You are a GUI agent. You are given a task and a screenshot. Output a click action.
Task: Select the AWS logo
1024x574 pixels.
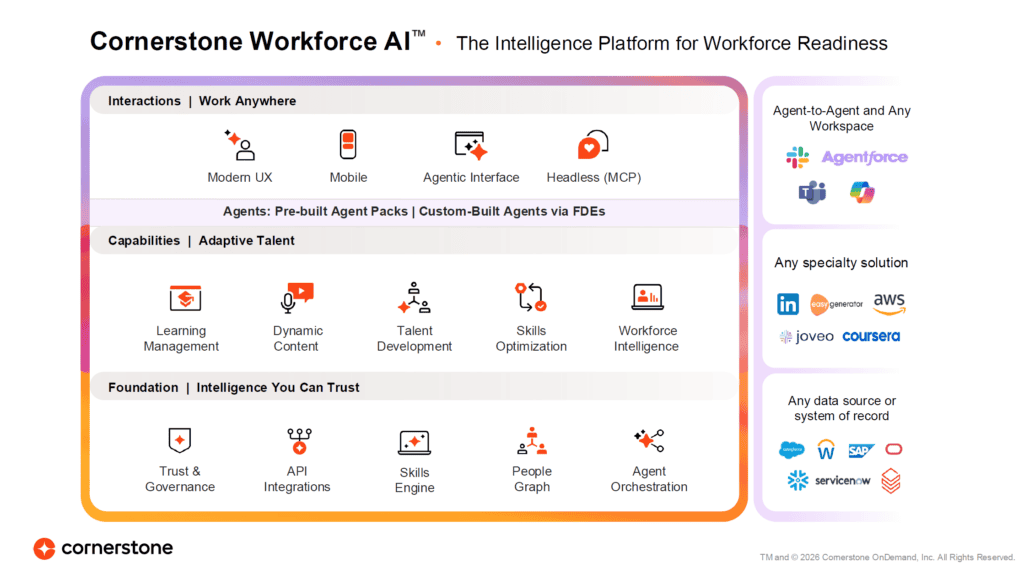tap(889, 303)
